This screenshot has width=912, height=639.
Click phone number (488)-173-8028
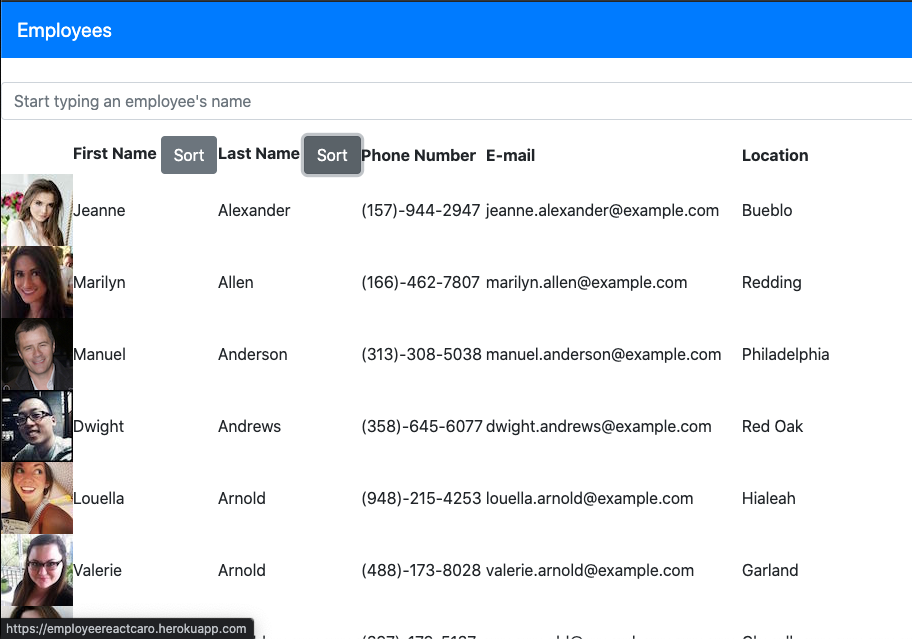click(421, 570)
